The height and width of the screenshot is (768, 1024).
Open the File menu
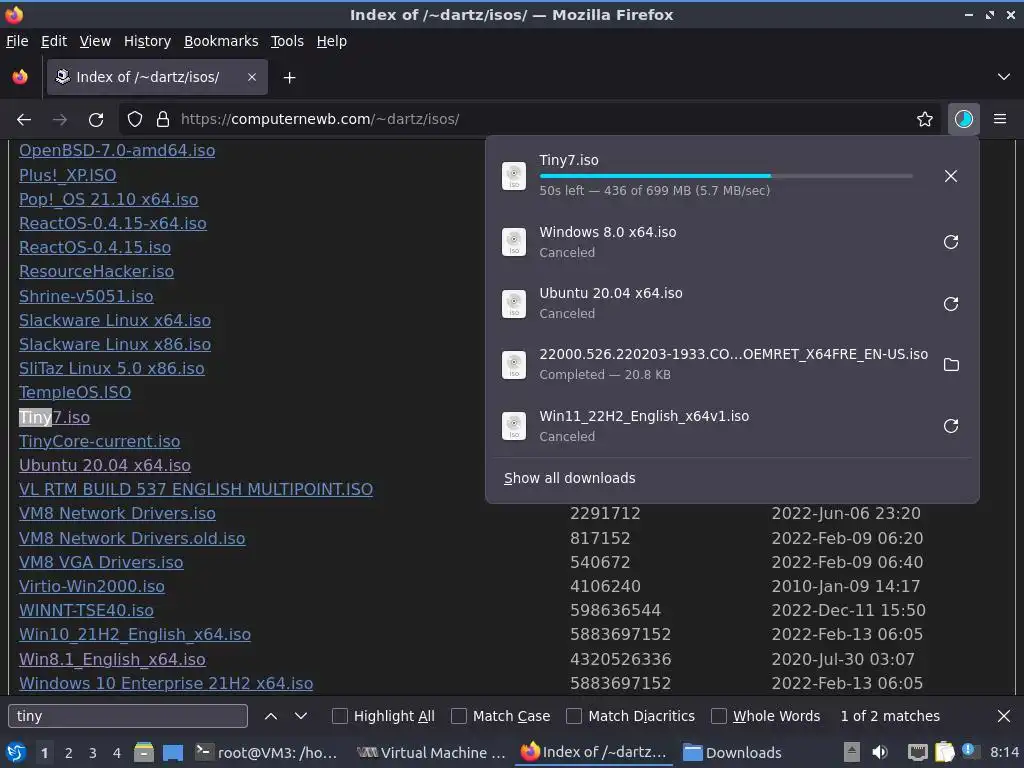click(17, 41)
